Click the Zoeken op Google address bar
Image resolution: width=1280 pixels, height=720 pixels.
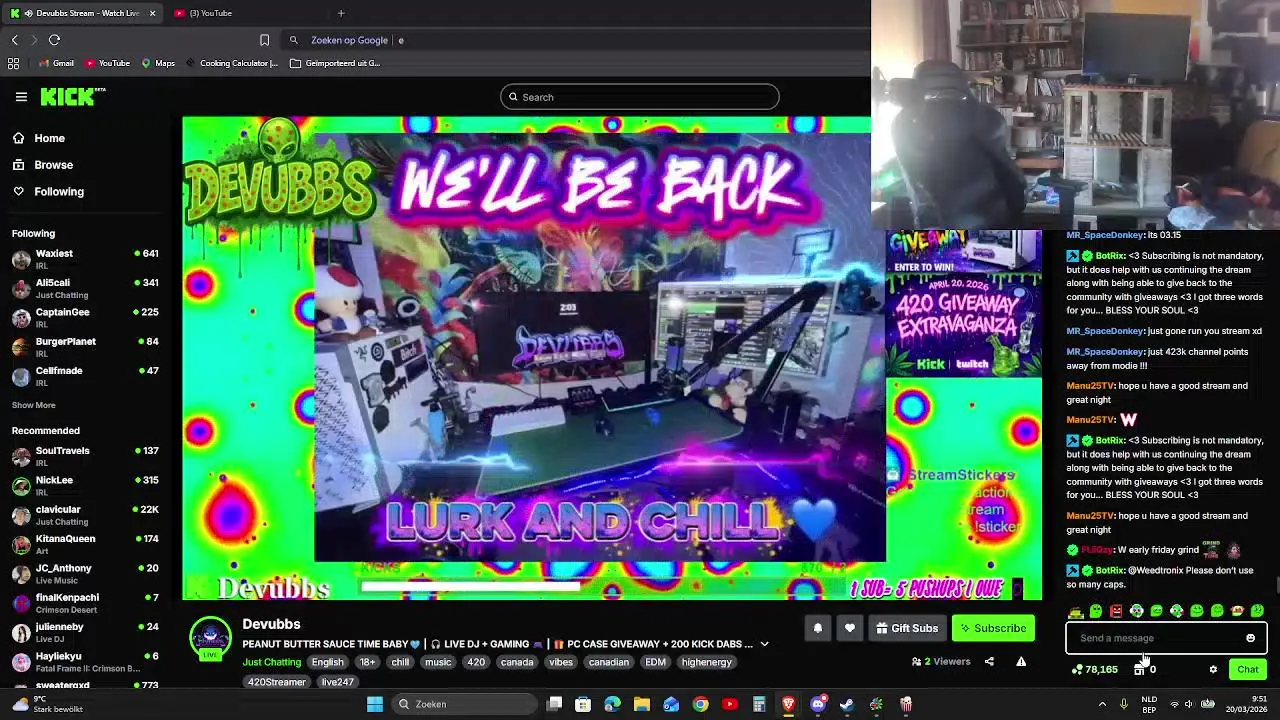(580, 40)
